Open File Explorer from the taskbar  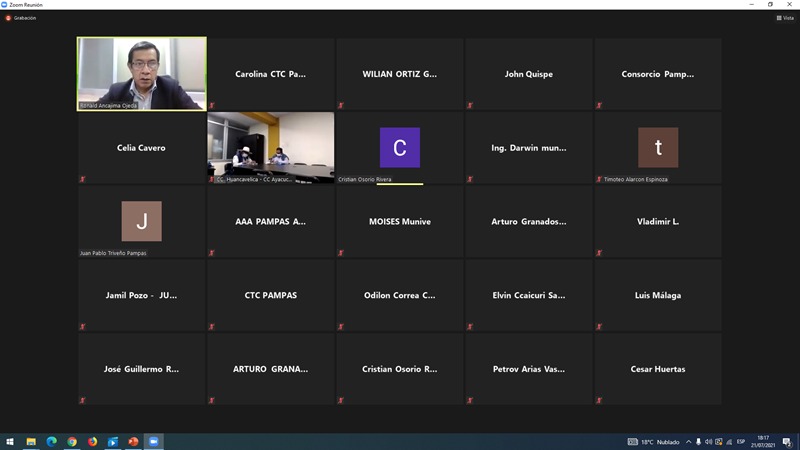pyautogui.click(x=31, y=441)
